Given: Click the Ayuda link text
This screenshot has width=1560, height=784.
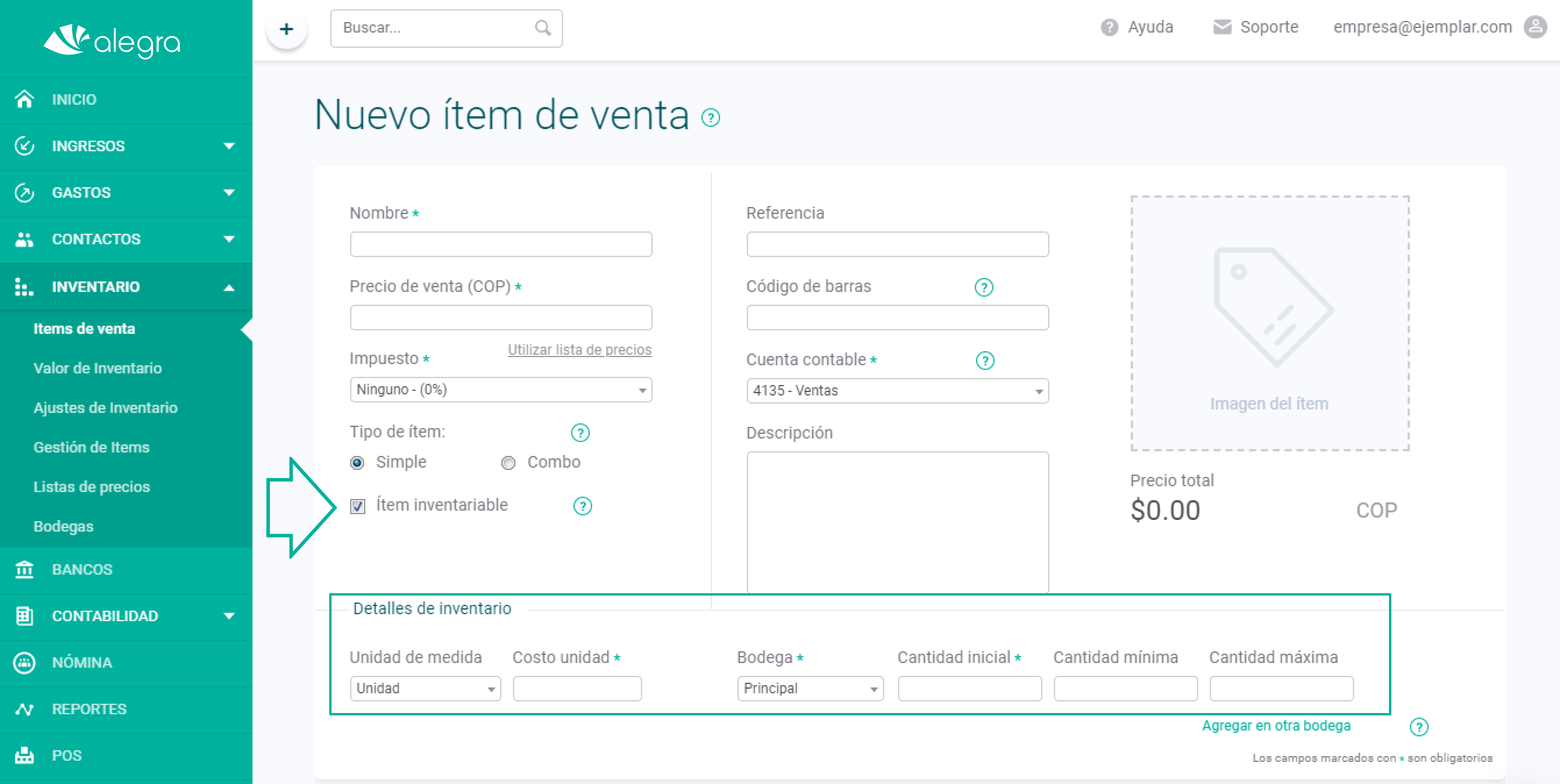Looking at the screenshot, I should coord(1150,27).
